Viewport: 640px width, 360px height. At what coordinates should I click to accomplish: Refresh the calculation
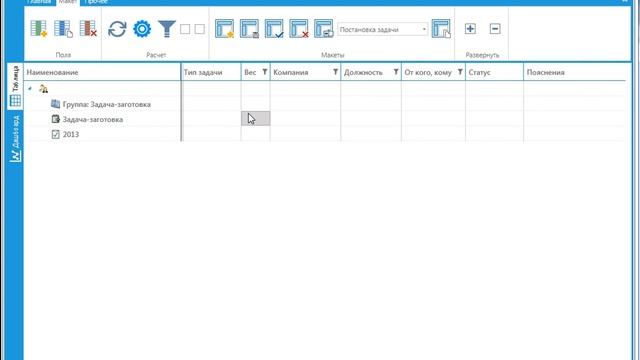click(117, 29)
